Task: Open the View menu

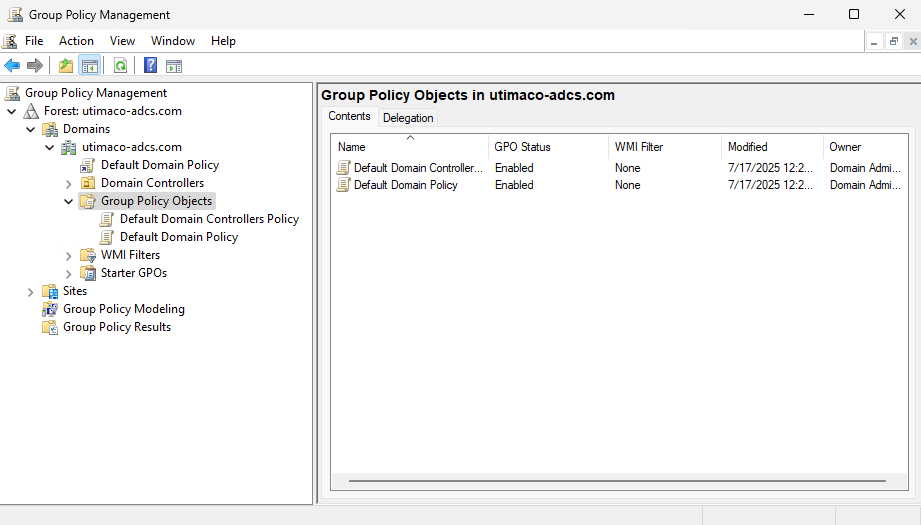Action: coord(122,41)
